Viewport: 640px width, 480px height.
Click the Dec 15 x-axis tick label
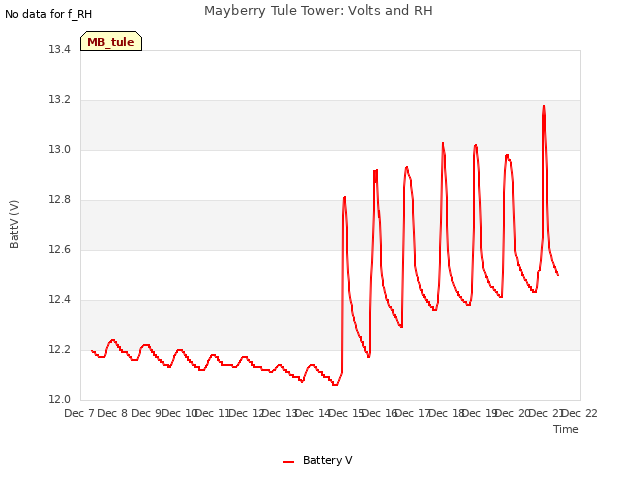pos(346,413)
